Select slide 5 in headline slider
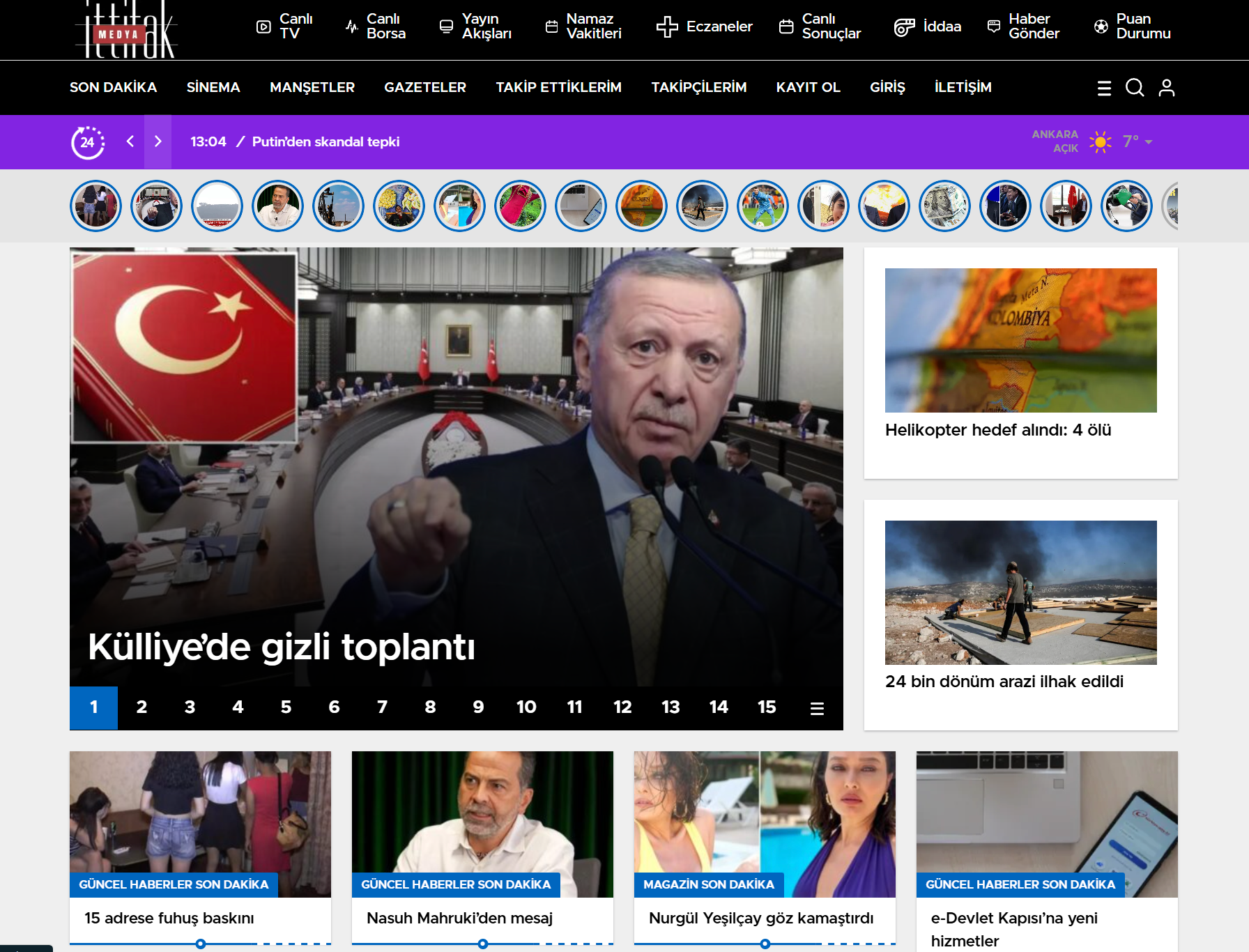The width and height of the screenshot is (1249, 952). pyautogui.click(x=286, y=707)
